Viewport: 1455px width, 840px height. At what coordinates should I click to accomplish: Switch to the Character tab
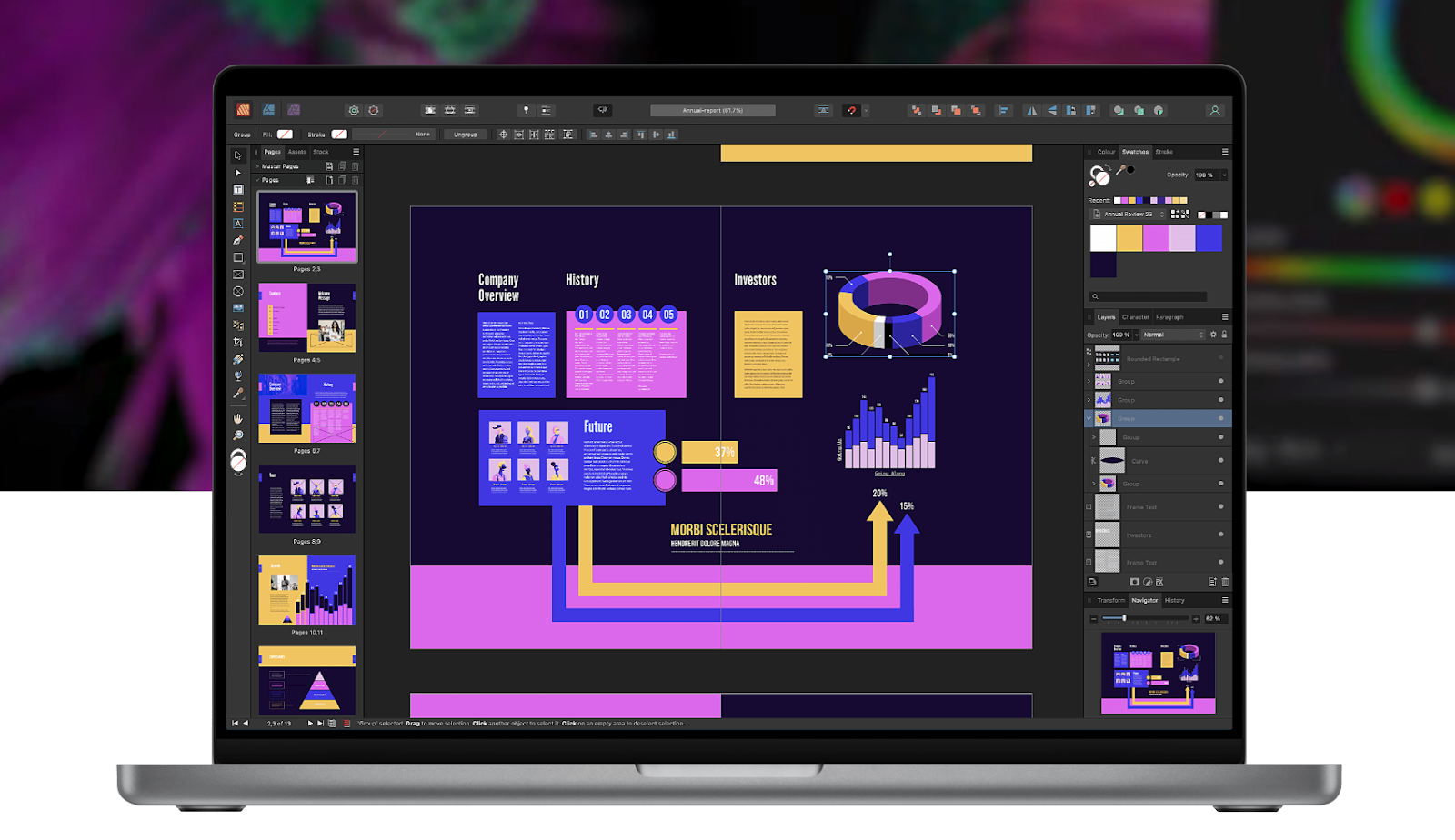coord(1135,317)
